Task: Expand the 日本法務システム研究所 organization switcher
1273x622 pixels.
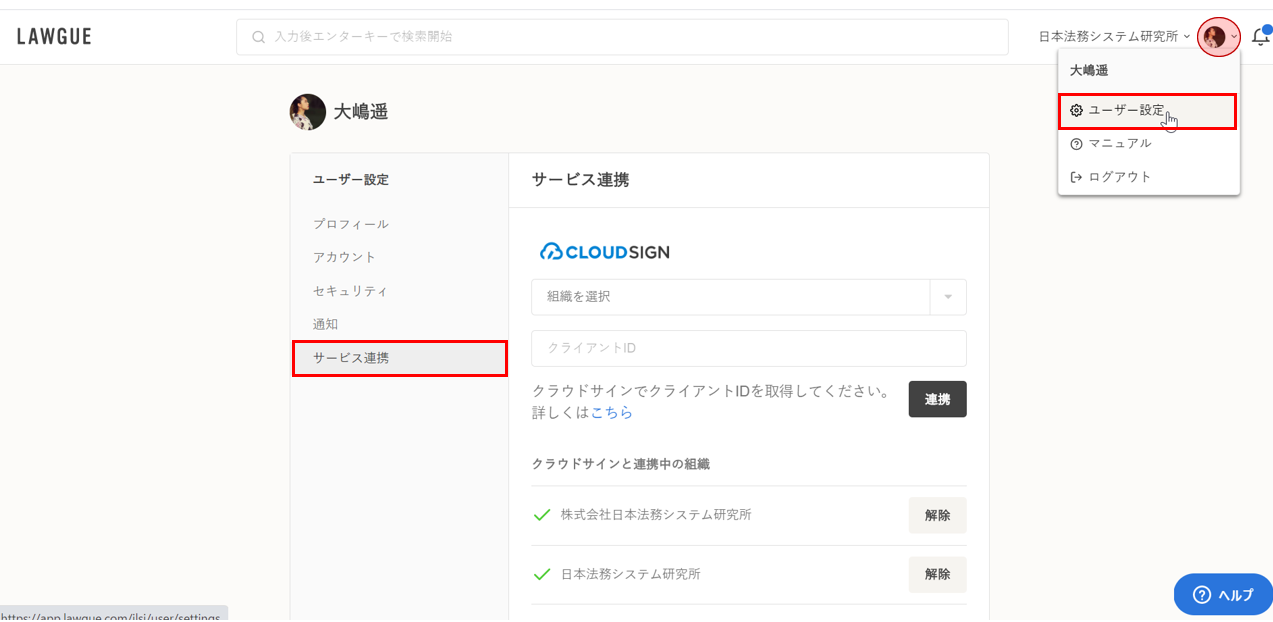Action: [x=1113, y=37]
